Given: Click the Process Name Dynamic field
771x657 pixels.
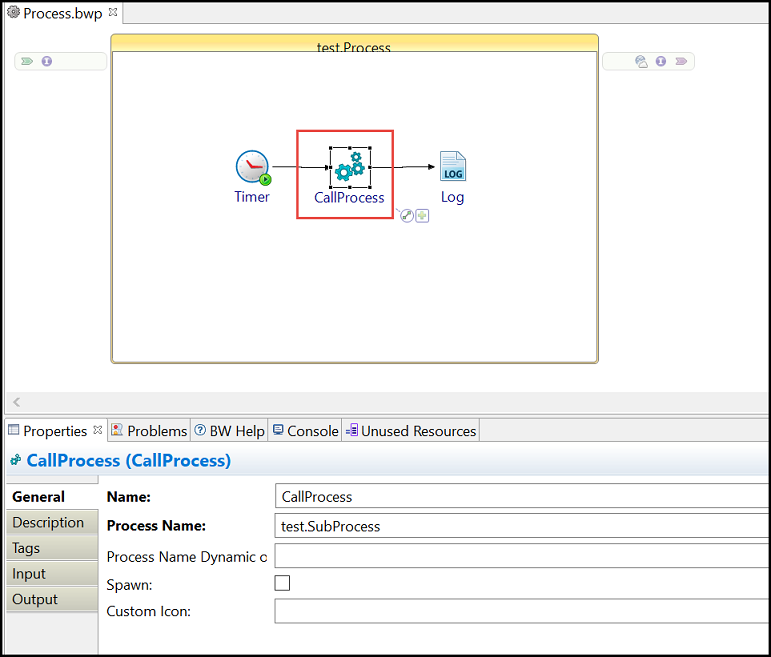Looking at the screenshot, I should [522, 556].
